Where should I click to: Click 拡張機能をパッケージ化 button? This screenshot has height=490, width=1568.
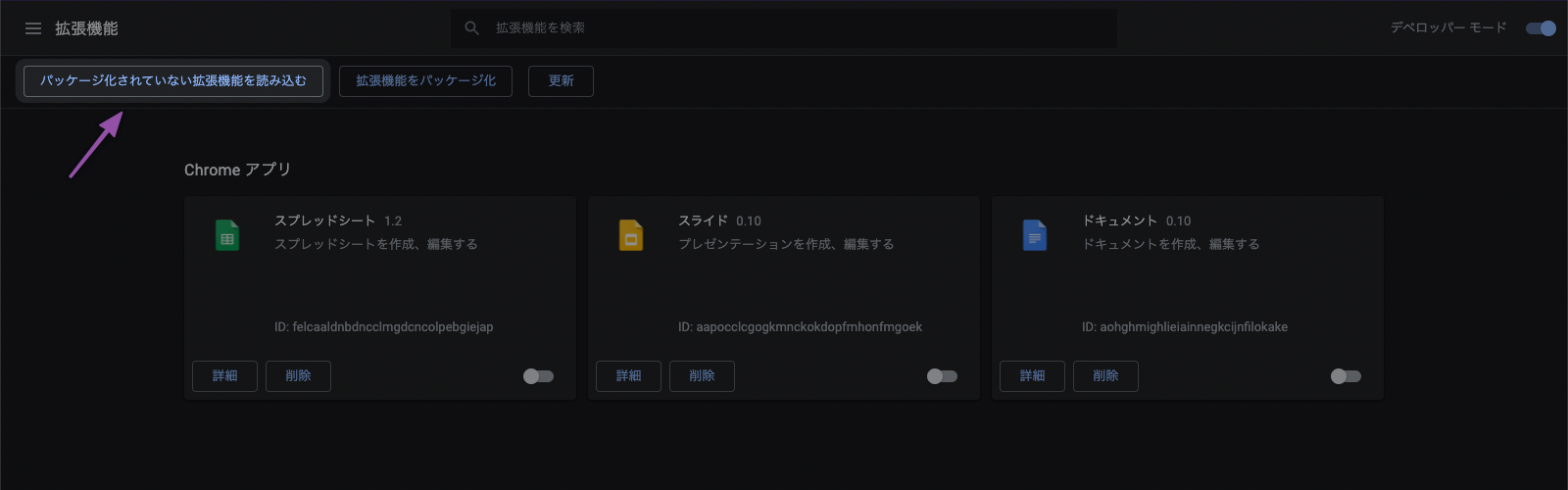coord(425,81)
